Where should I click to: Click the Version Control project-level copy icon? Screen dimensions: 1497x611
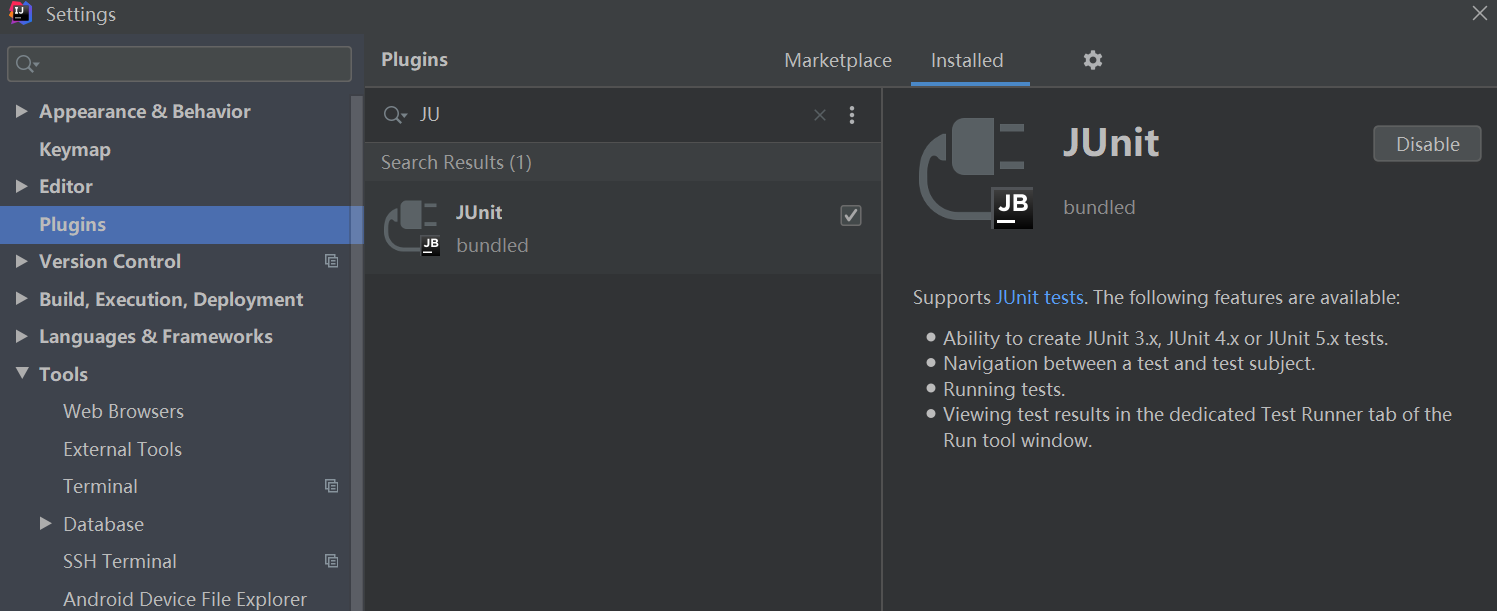[332, 262]
